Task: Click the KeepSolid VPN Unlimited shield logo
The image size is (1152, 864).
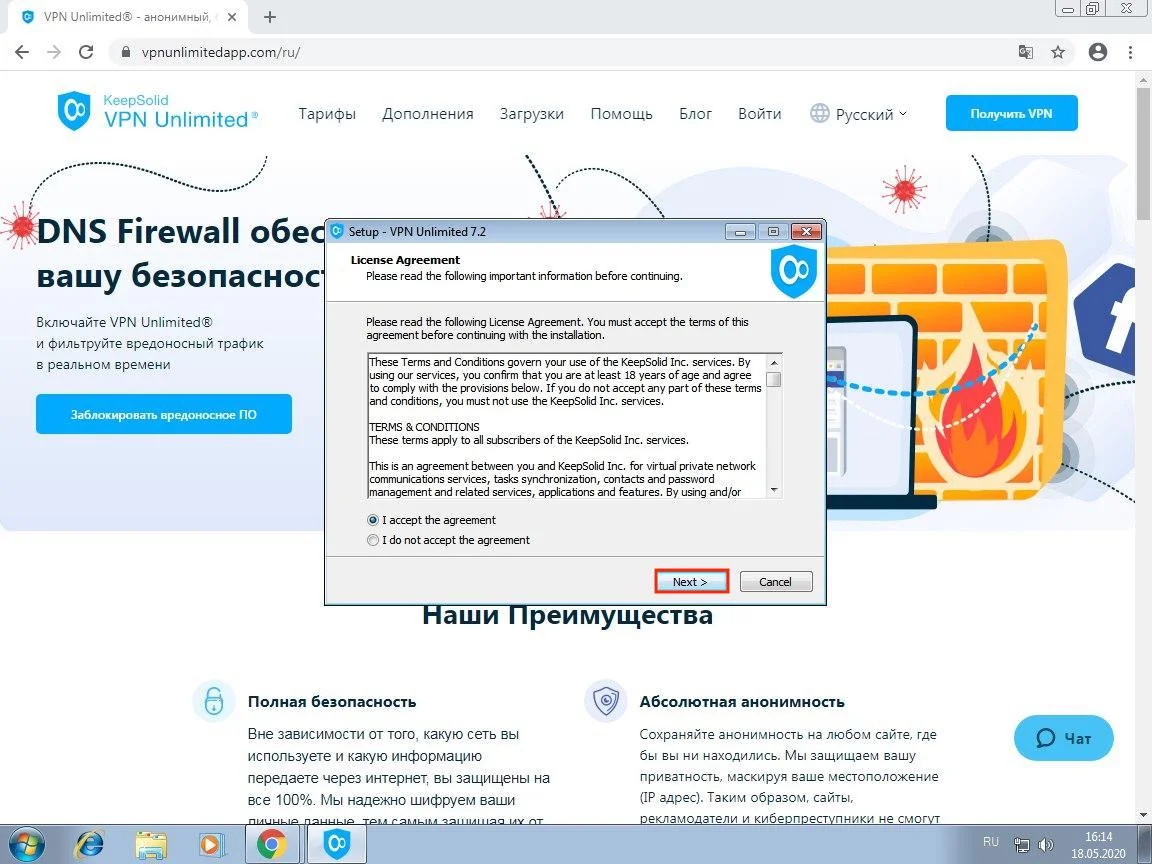Action: (75, 111)
